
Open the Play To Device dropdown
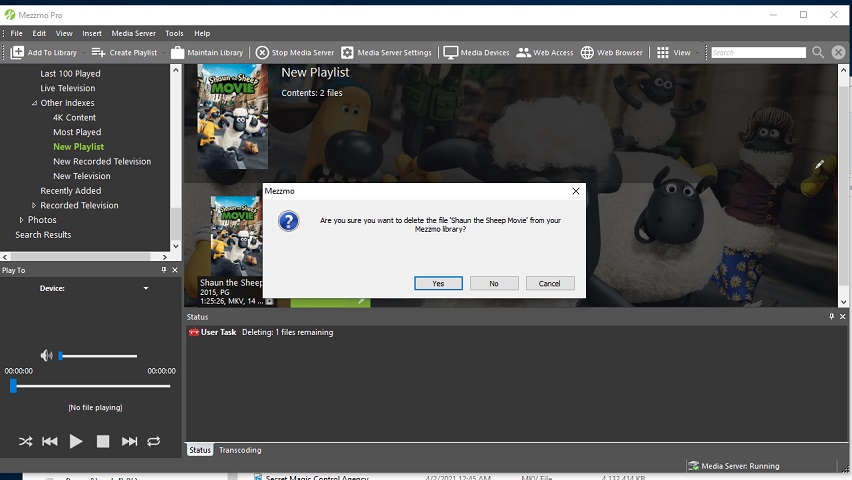146,288
